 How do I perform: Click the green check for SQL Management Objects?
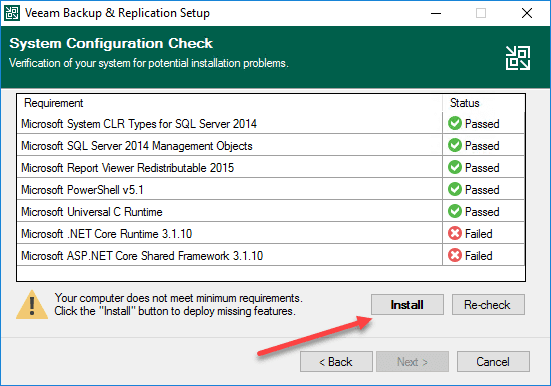[x=455, y=145]
